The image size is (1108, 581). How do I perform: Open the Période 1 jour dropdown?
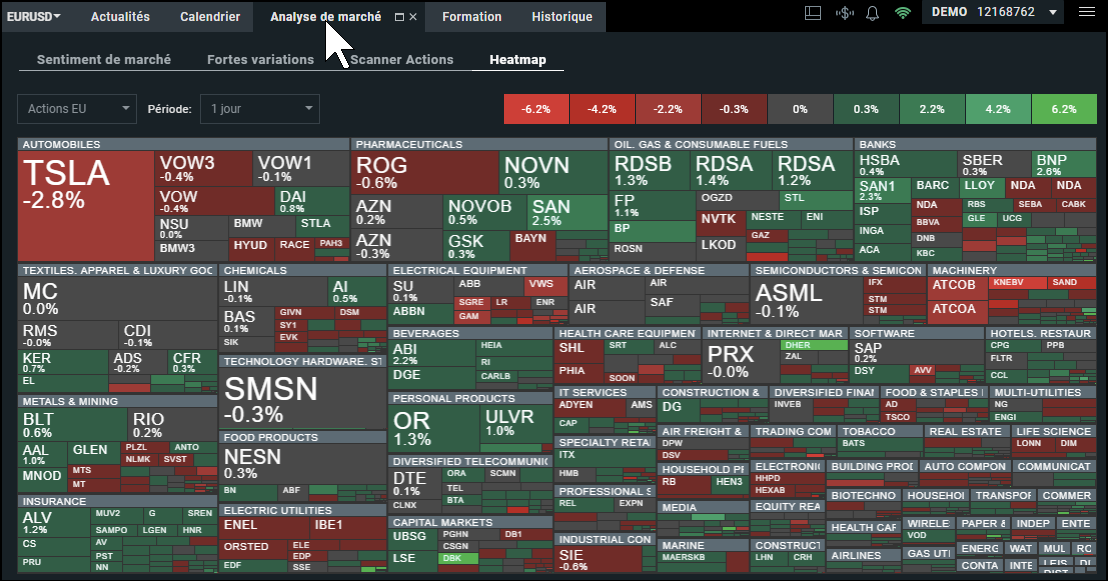click(x=260, y=109)
